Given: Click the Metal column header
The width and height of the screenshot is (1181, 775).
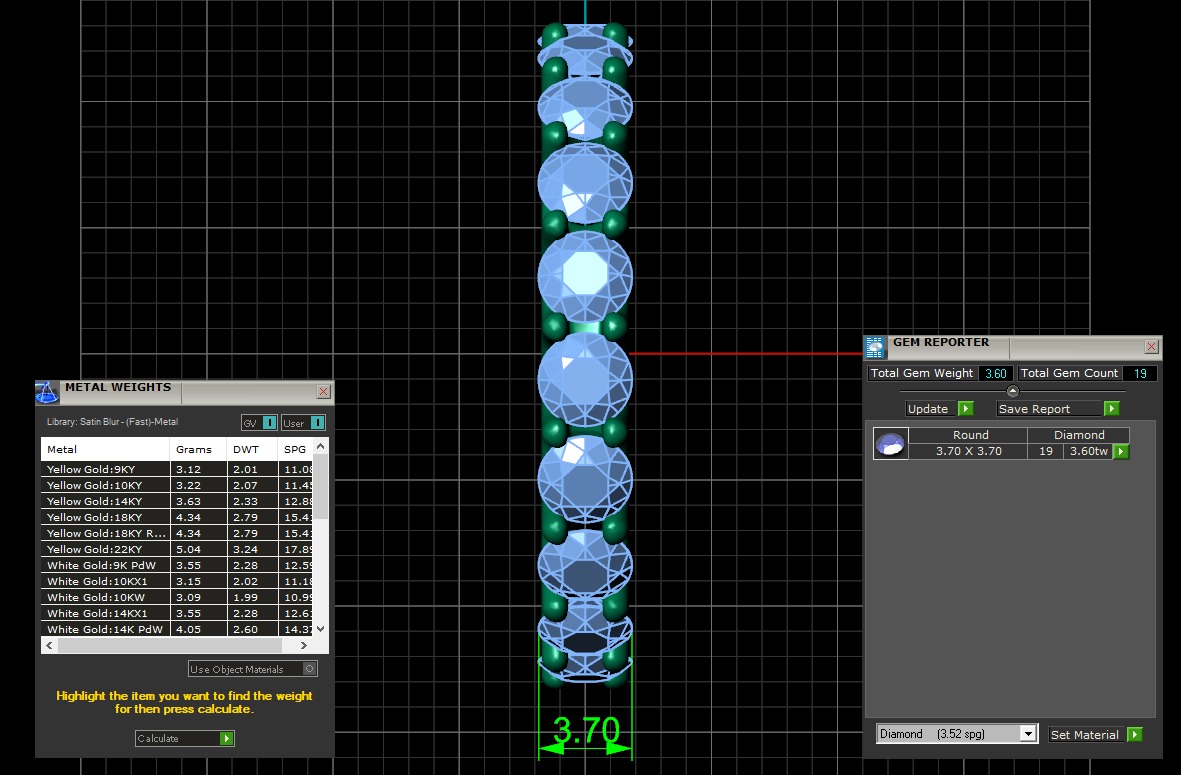Looking at the screenshot, I should pos(105,450).
